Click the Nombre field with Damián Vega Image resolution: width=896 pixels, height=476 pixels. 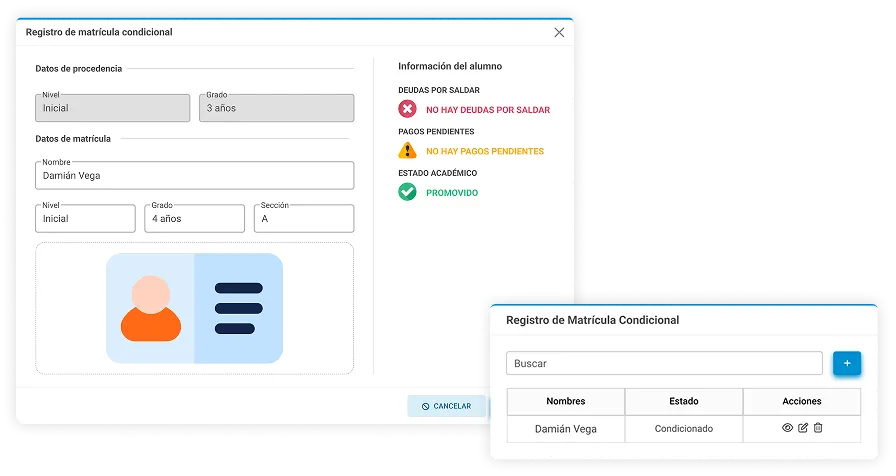[194, 175]
